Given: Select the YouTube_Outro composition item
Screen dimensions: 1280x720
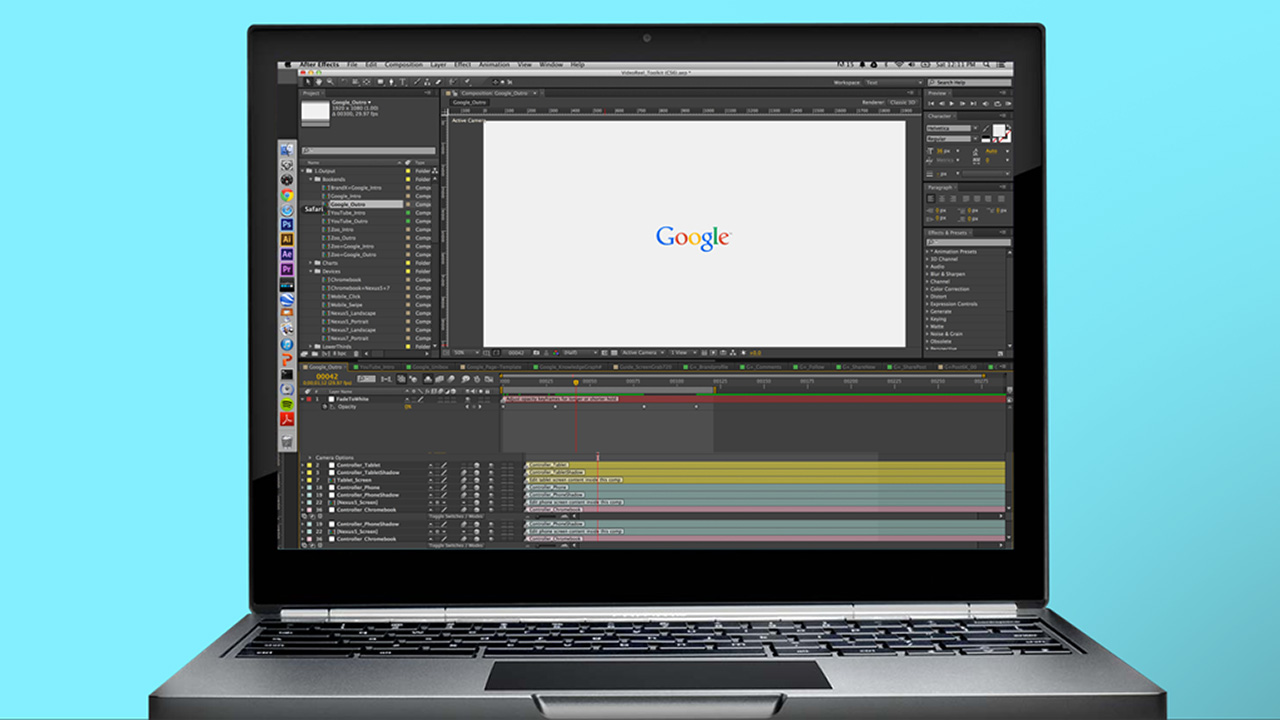Looking at the screenshot, I should (x=348, y=221).
